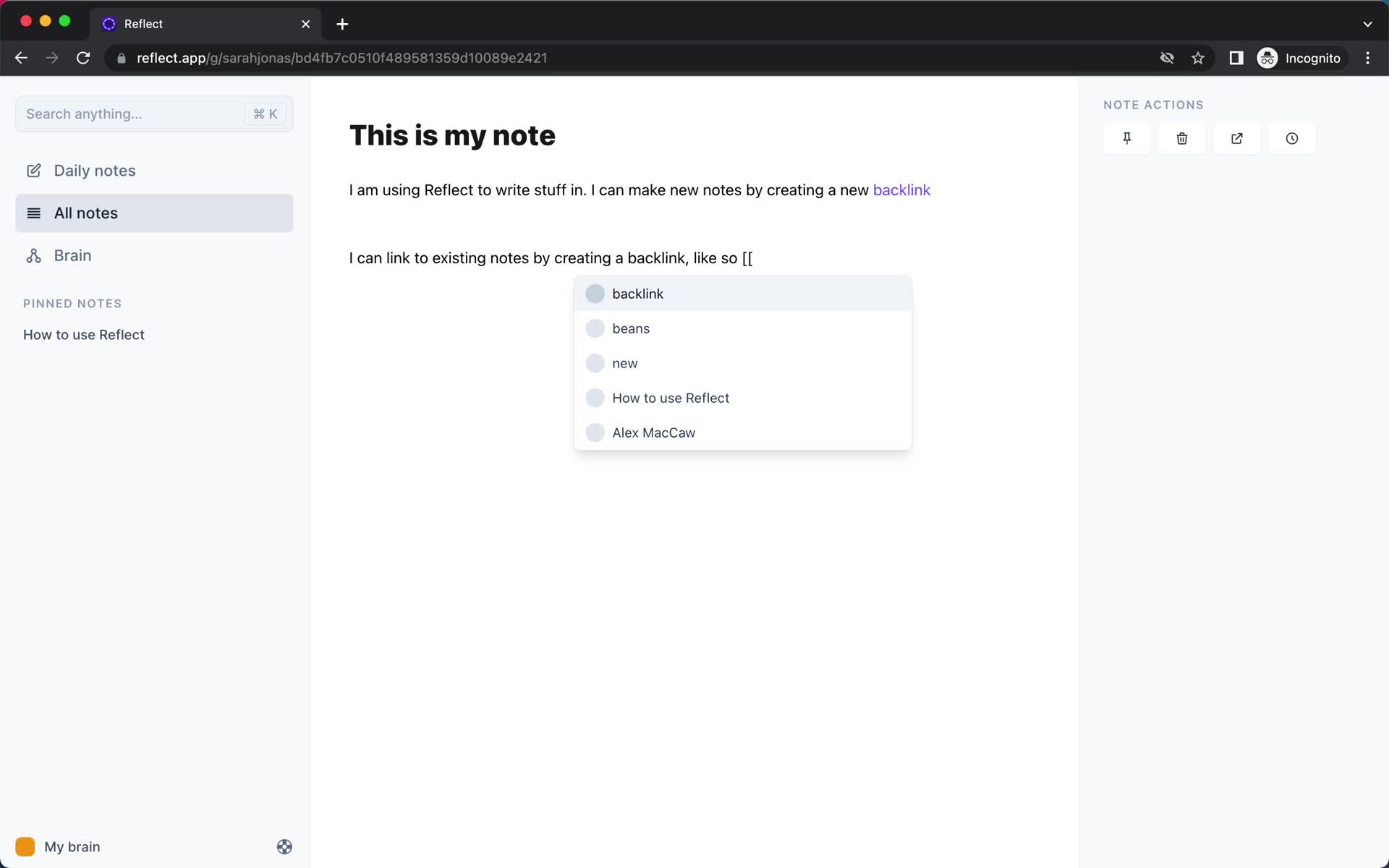
Task: Click the note history icon
Action: pyautogui.click(x=1292, y=138)
